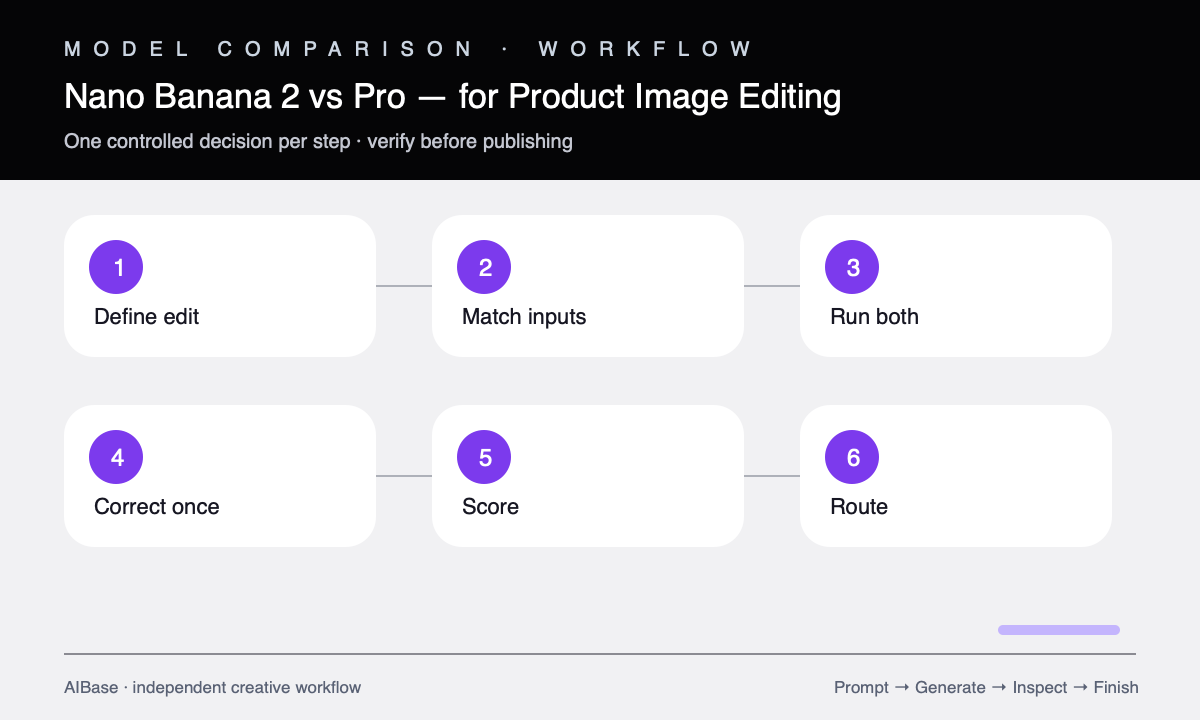The image size is (1200, 720).
Task: Click the 'Prompt → Generate → Inspect → Finish' text
Action: tap(986, 687)
